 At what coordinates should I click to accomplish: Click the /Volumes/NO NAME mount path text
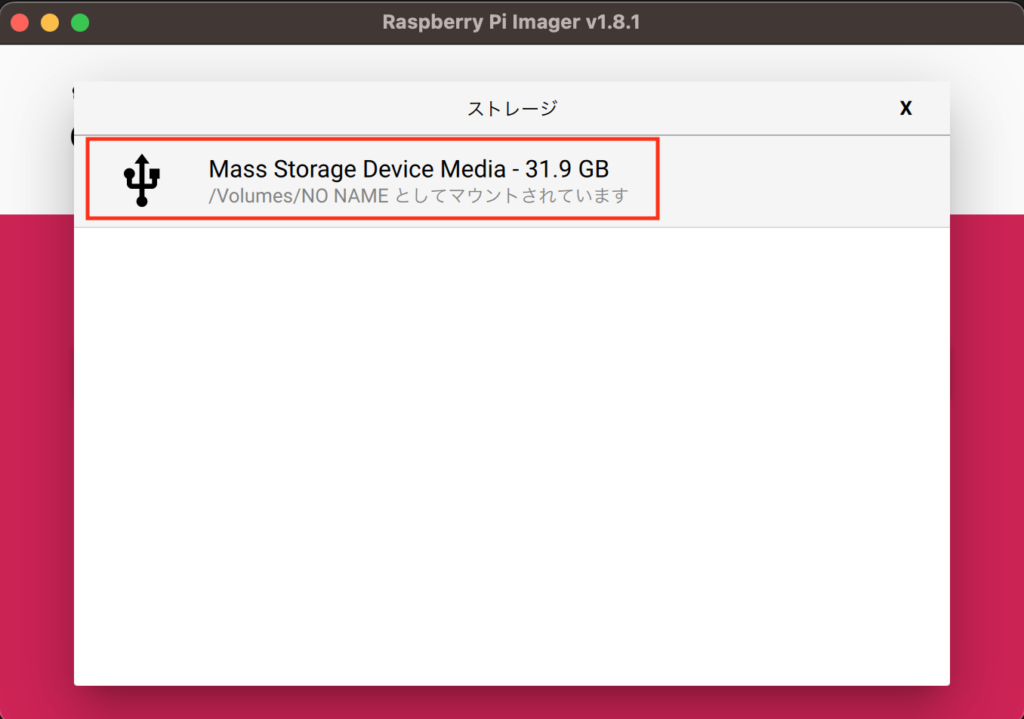tap(298, 196)
